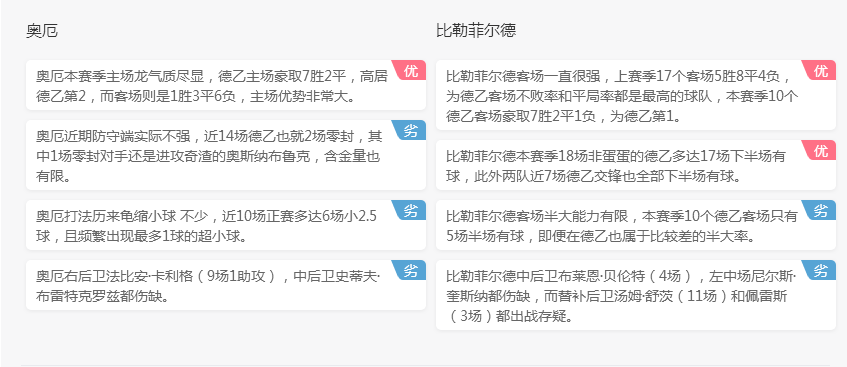This screenshot has height=367, width=847.
Task: Open the 比勒菲尔德客场半大能力有限 card
Action: point(636,225)
